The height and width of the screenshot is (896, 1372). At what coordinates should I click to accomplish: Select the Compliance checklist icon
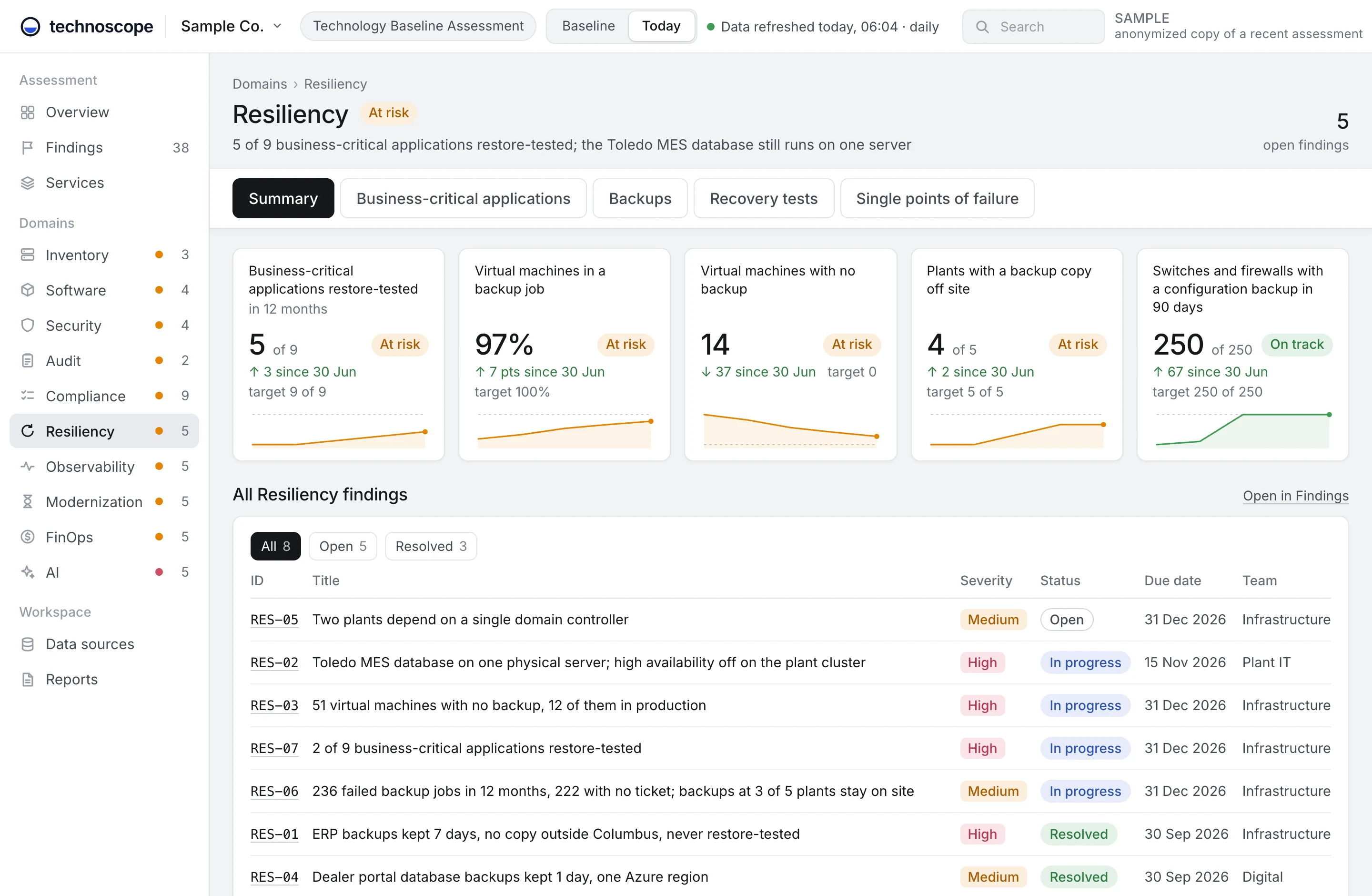pos(28,396)
